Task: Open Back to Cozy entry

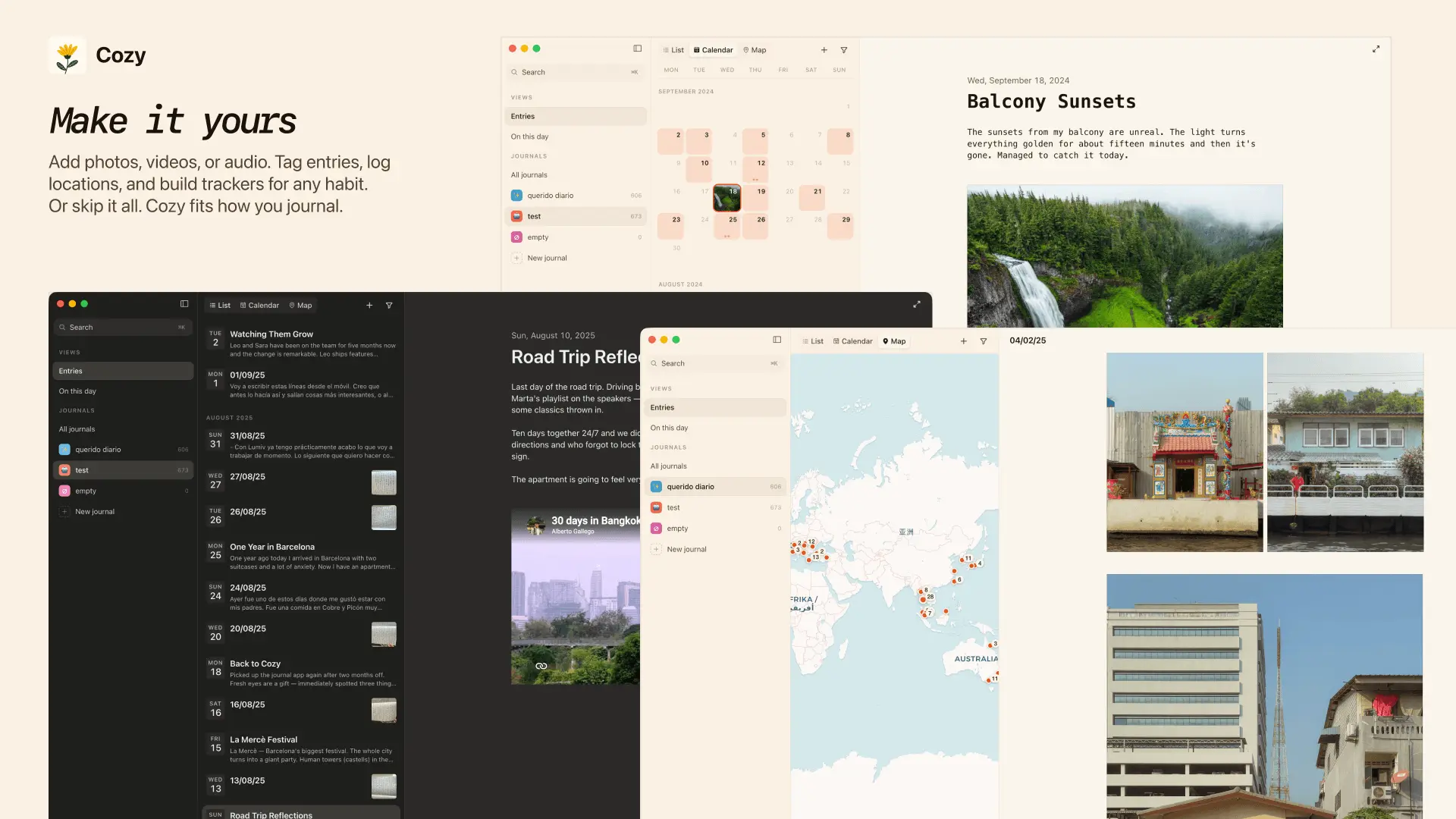Action: 302,673
